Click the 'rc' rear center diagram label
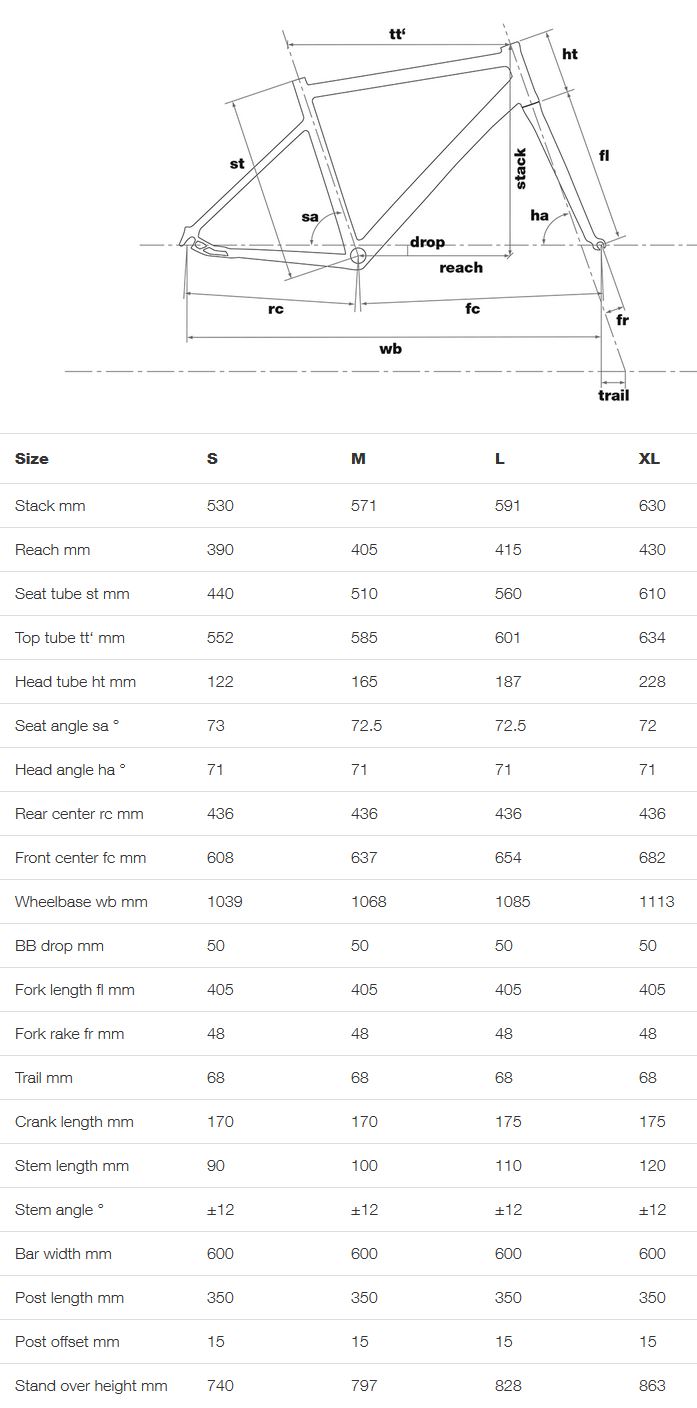Viewport: 697px width, 1408px height. 276,309
